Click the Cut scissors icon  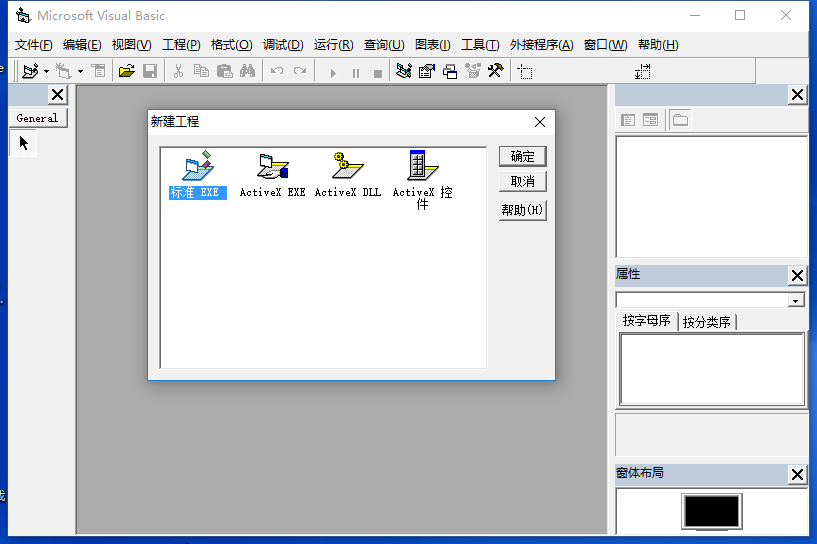pos(178,71)
